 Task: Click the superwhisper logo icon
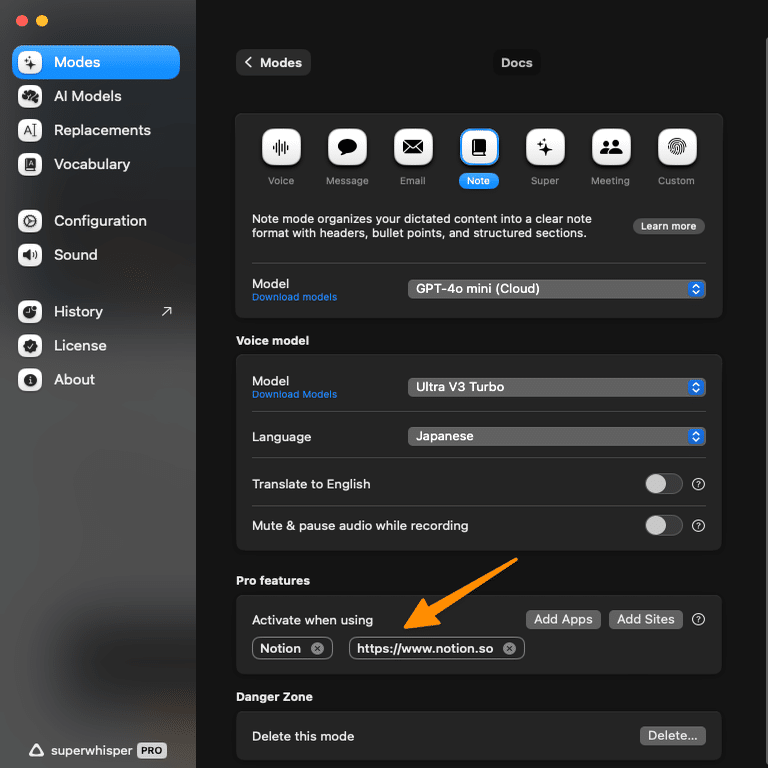click(x=36, y=750)
